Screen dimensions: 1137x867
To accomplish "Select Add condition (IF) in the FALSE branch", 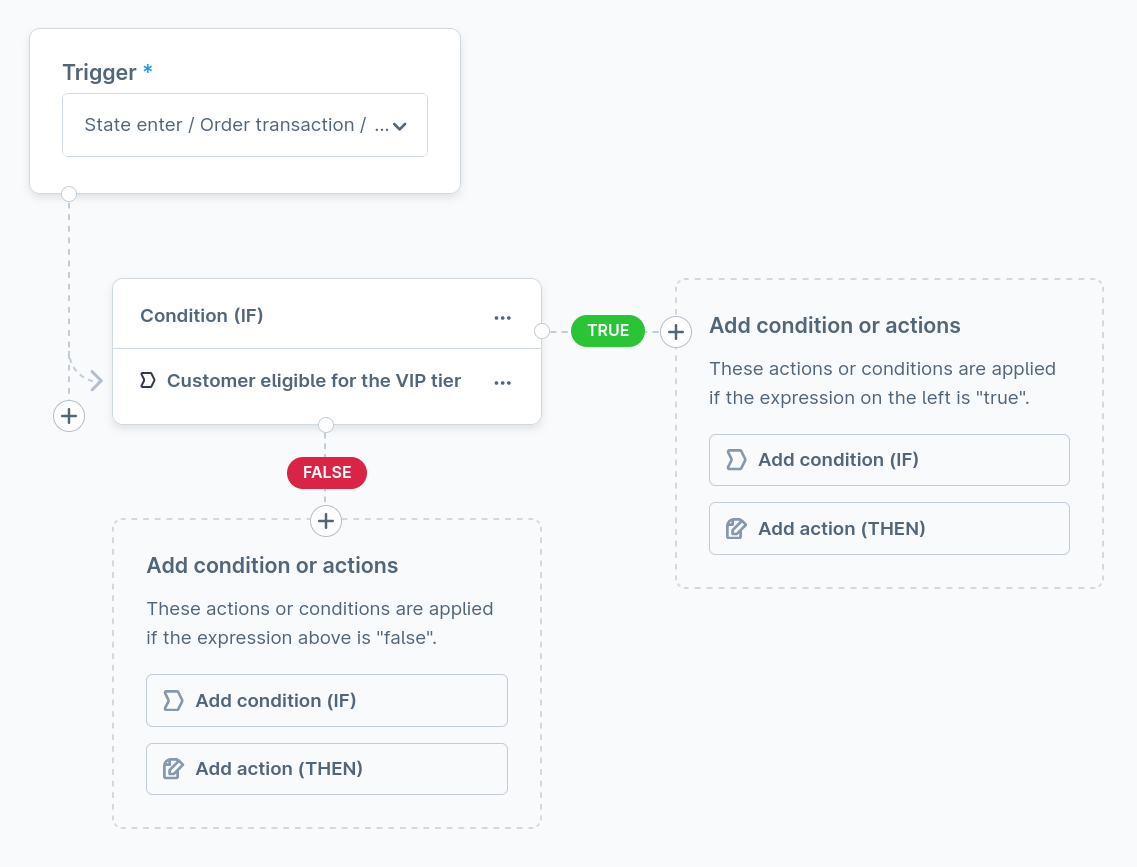I will point(327,700).
